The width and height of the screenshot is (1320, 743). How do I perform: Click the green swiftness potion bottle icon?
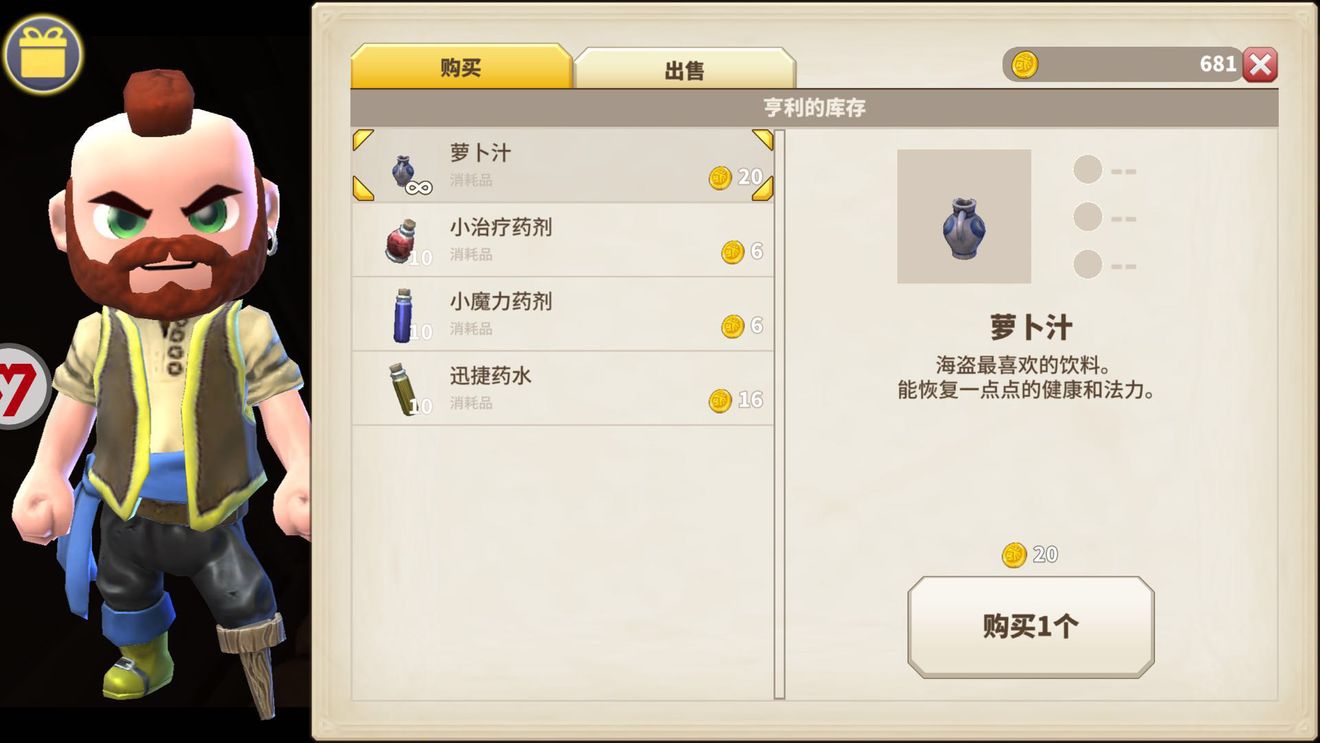(x=402, y=389)
